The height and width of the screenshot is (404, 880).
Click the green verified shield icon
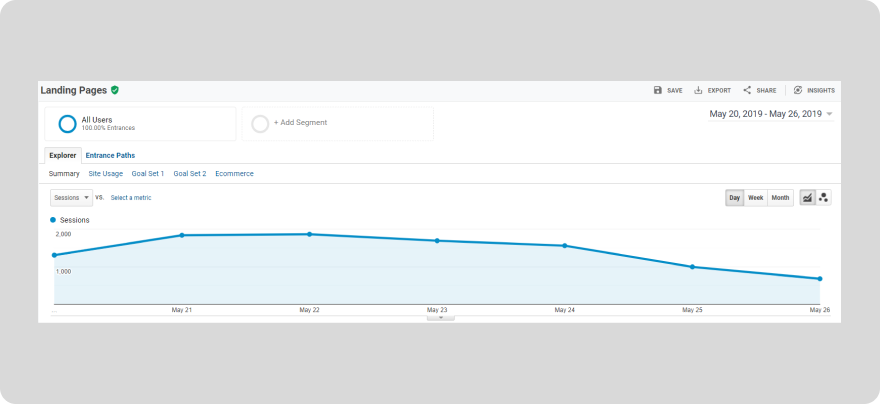(x=115, y=90)
